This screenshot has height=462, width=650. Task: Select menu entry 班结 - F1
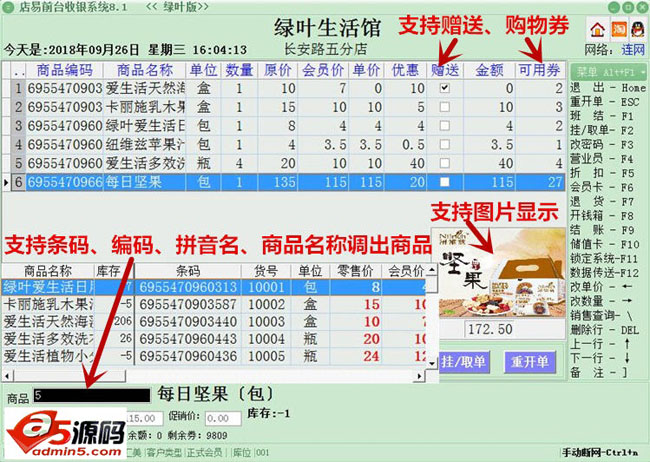tap(601, 116)
